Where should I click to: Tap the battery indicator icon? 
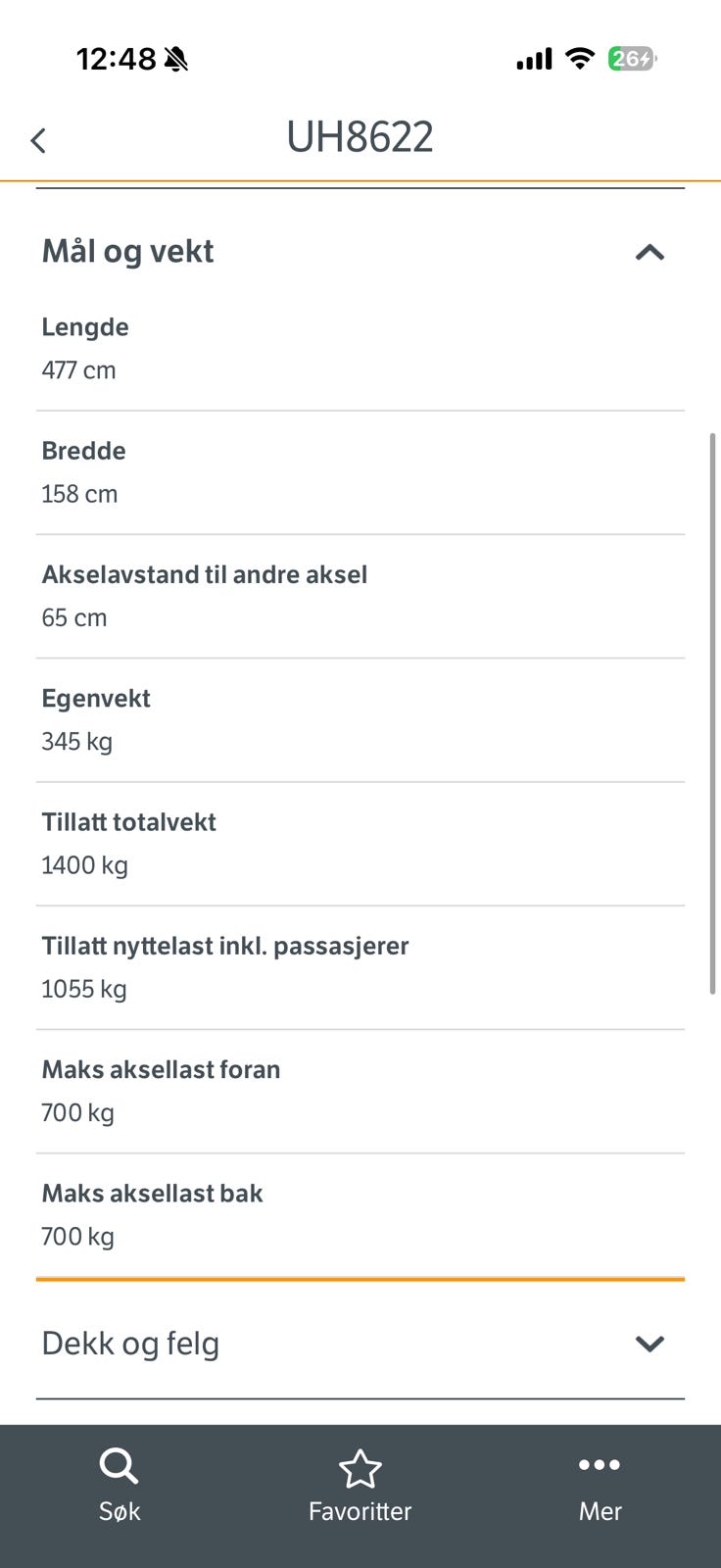tap(633, 59)
